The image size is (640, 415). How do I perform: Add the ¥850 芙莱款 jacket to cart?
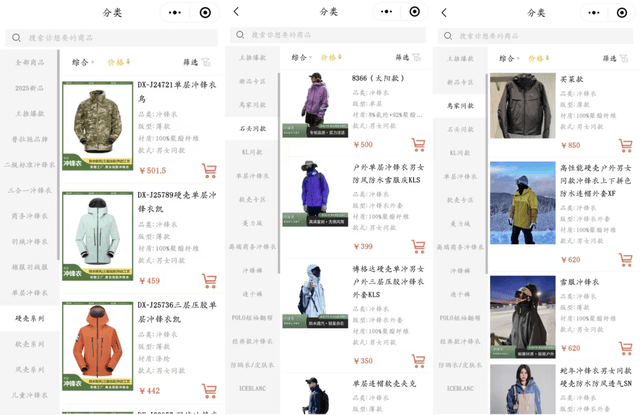626,145
